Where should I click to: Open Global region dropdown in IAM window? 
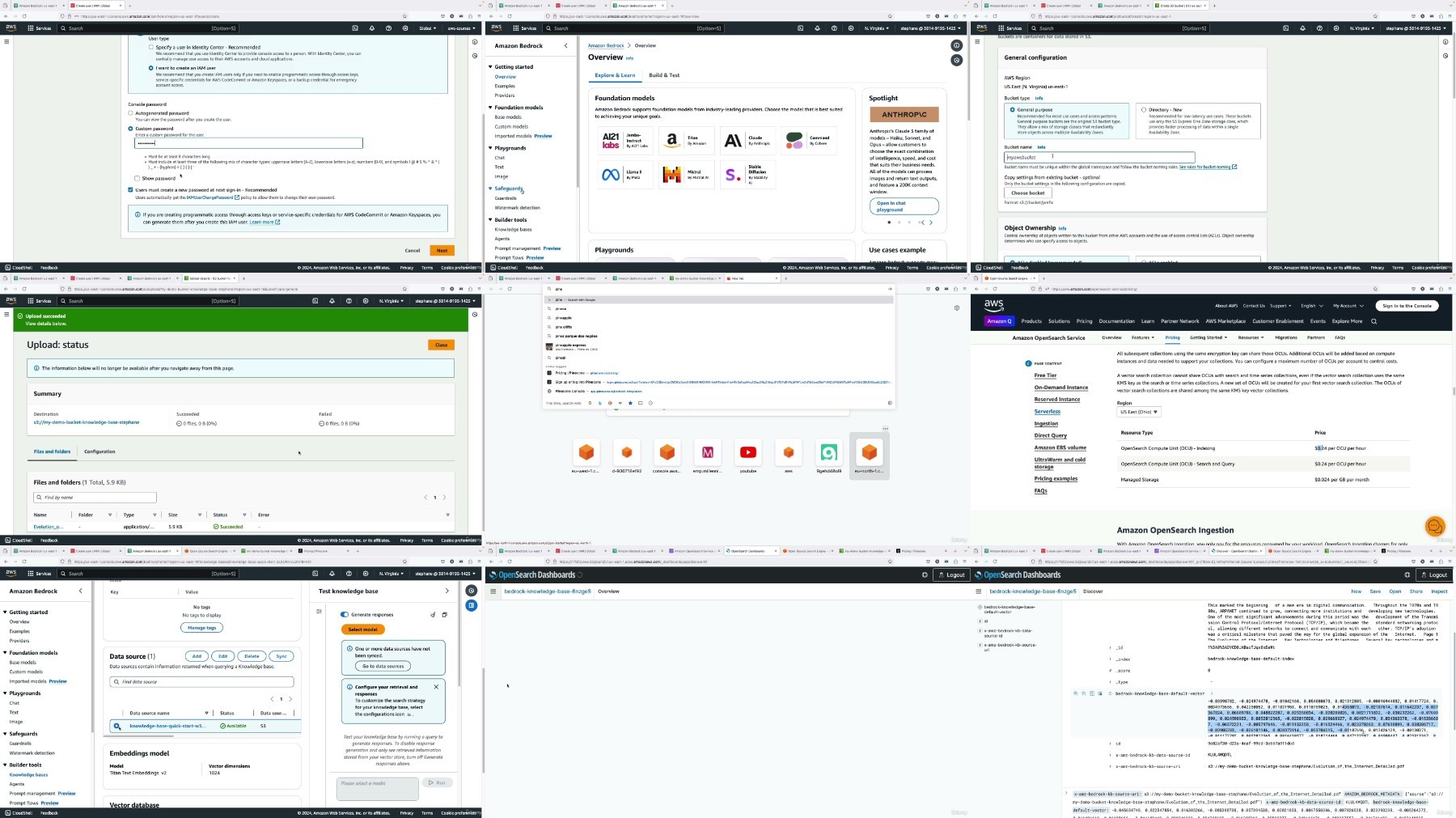[427, 28]
